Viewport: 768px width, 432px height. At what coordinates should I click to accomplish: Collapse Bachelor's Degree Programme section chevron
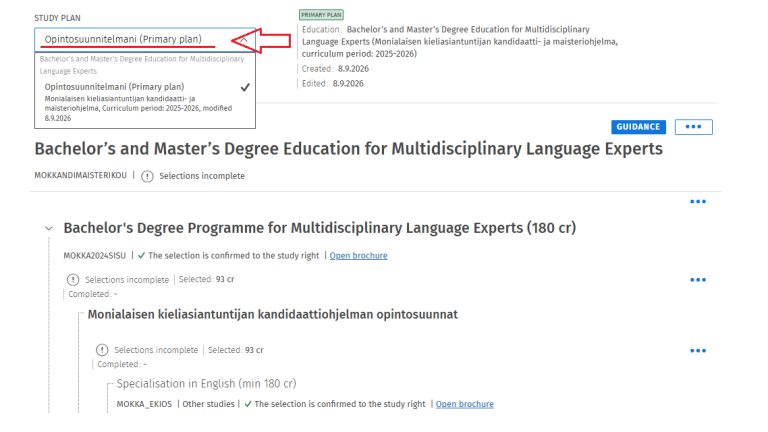coord(48,228)
